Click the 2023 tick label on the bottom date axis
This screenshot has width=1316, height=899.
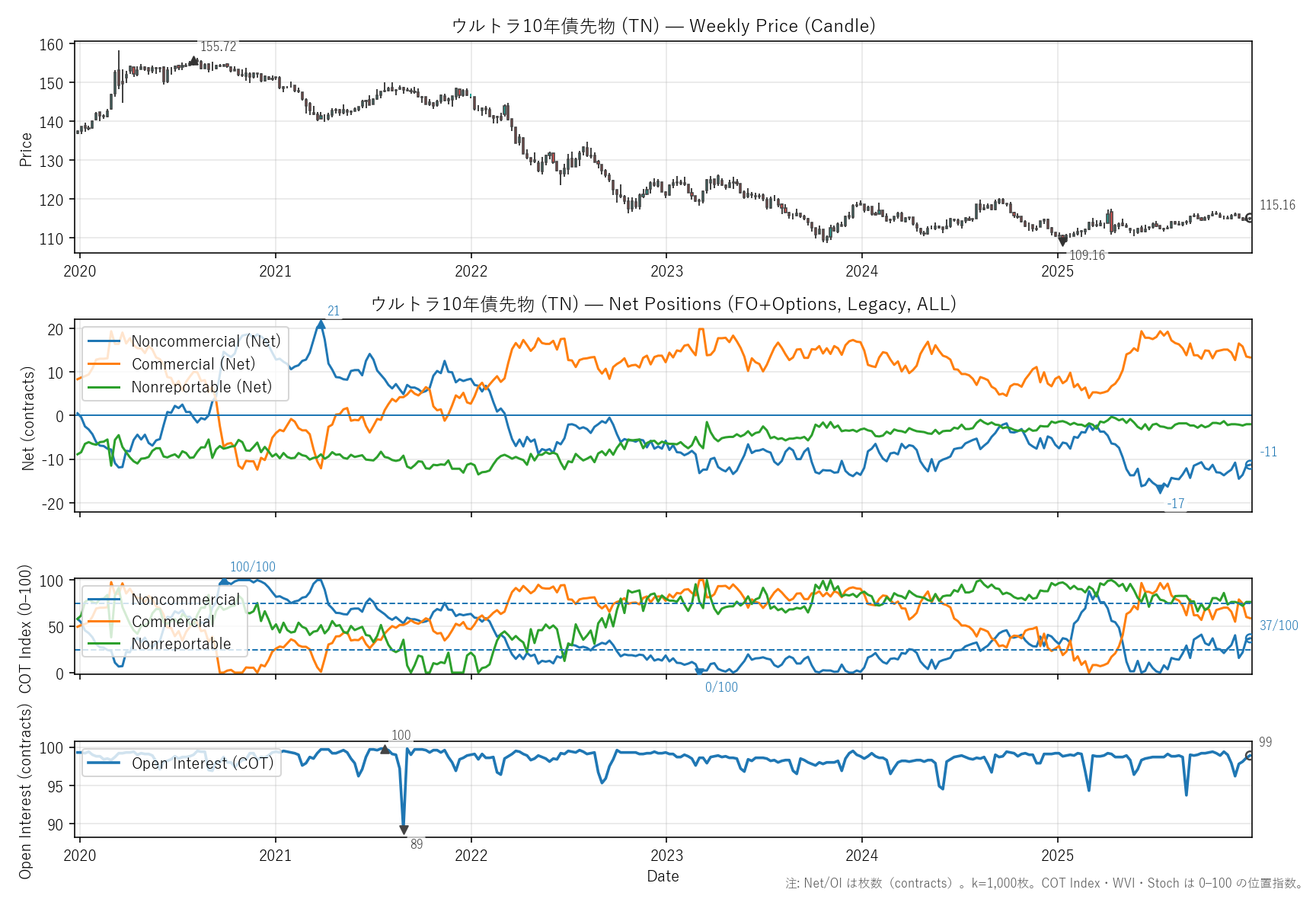[666, 856]
